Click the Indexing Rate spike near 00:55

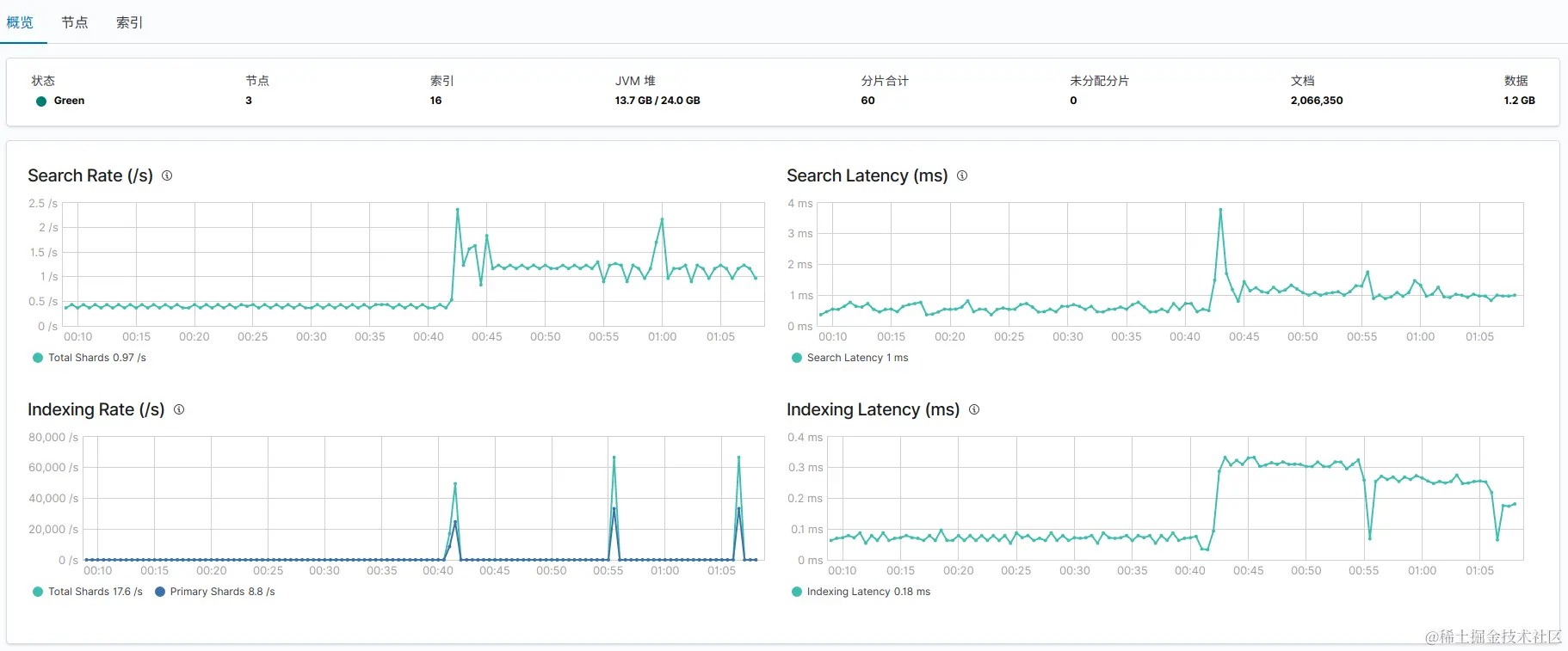click(x=614, y=458)
